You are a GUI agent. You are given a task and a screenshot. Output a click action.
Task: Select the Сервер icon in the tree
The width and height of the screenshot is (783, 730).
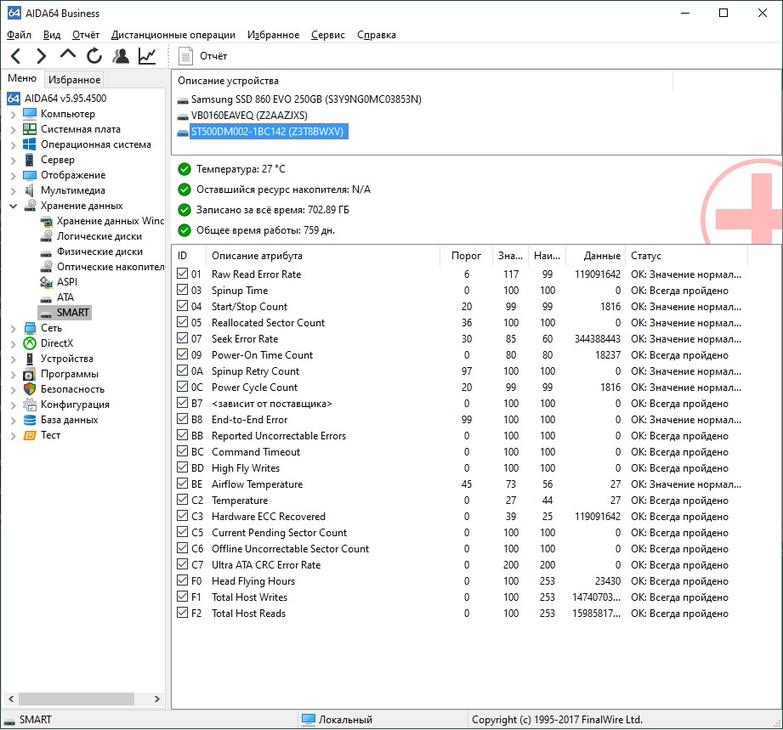30,160
